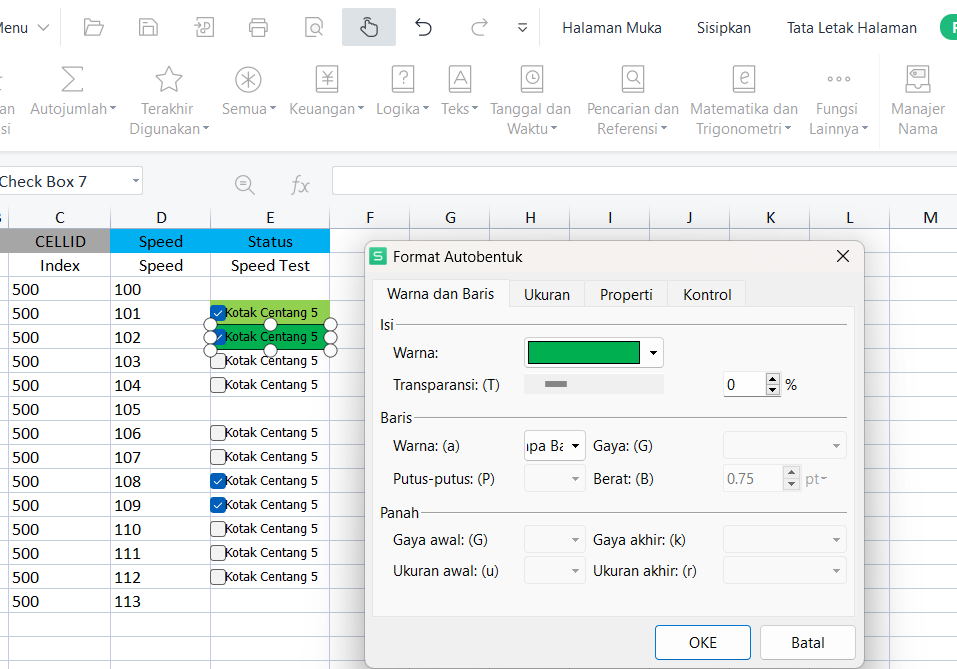Open the Name Box dropdown showing Check Box 7
Screen dimensions: 957x669
tap(138, 181)
